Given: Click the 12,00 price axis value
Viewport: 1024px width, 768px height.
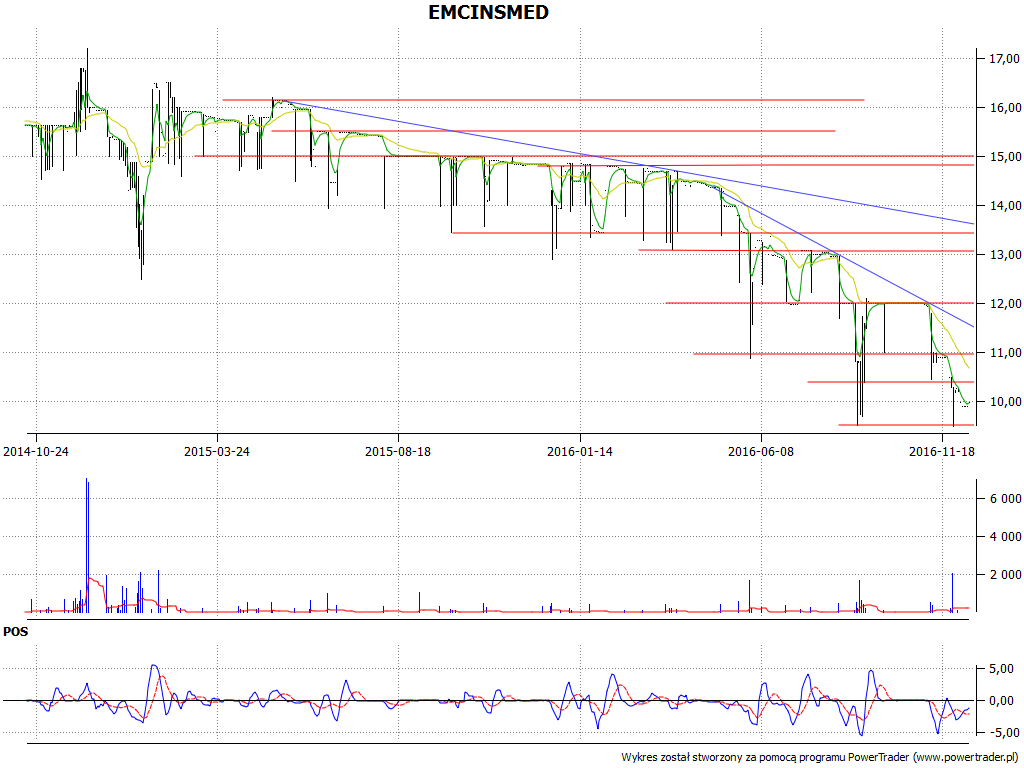Looking at the screenshot, I should click(1004, 304).
